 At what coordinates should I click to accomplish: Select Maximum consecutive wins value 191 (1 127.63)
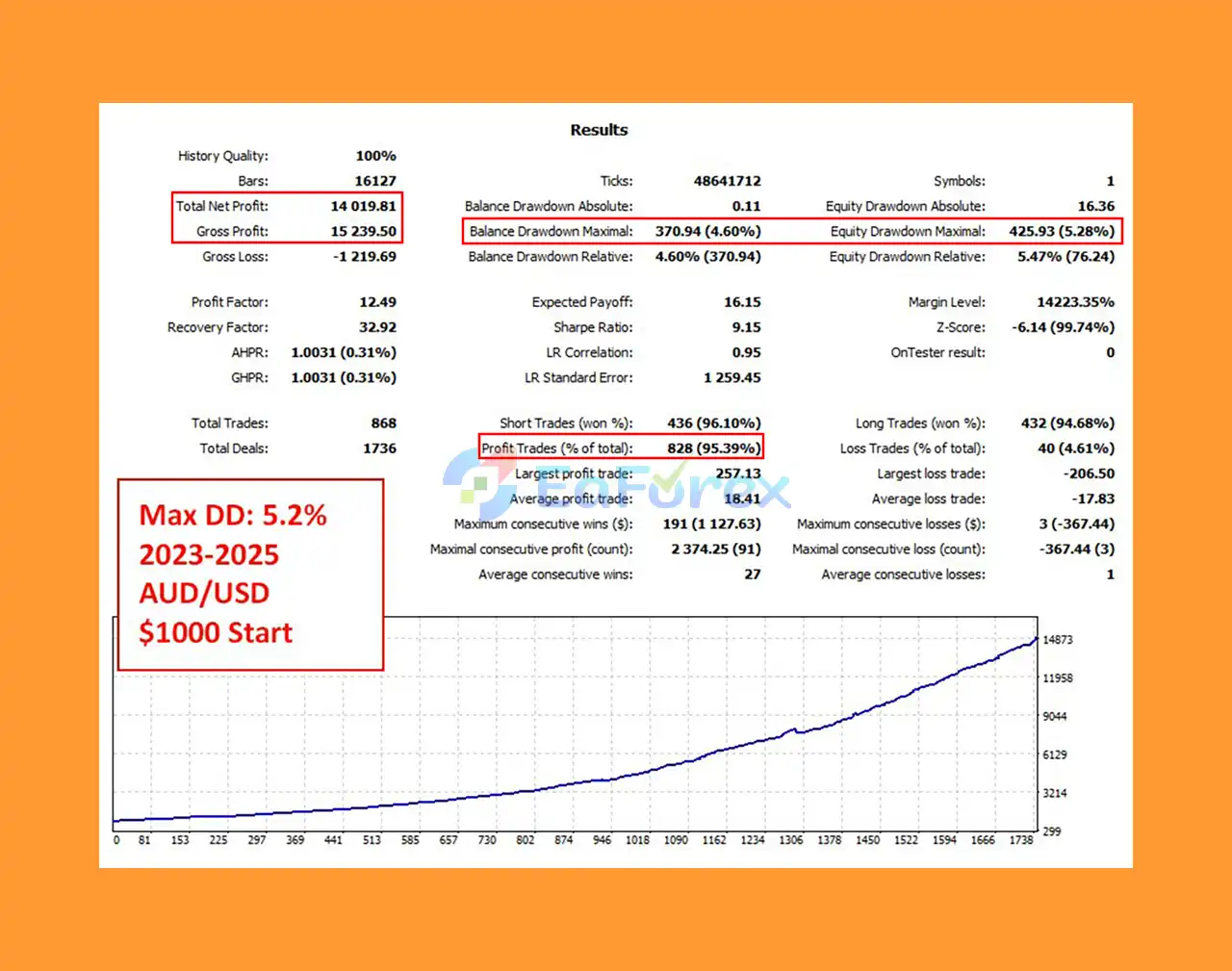(711, 524)
